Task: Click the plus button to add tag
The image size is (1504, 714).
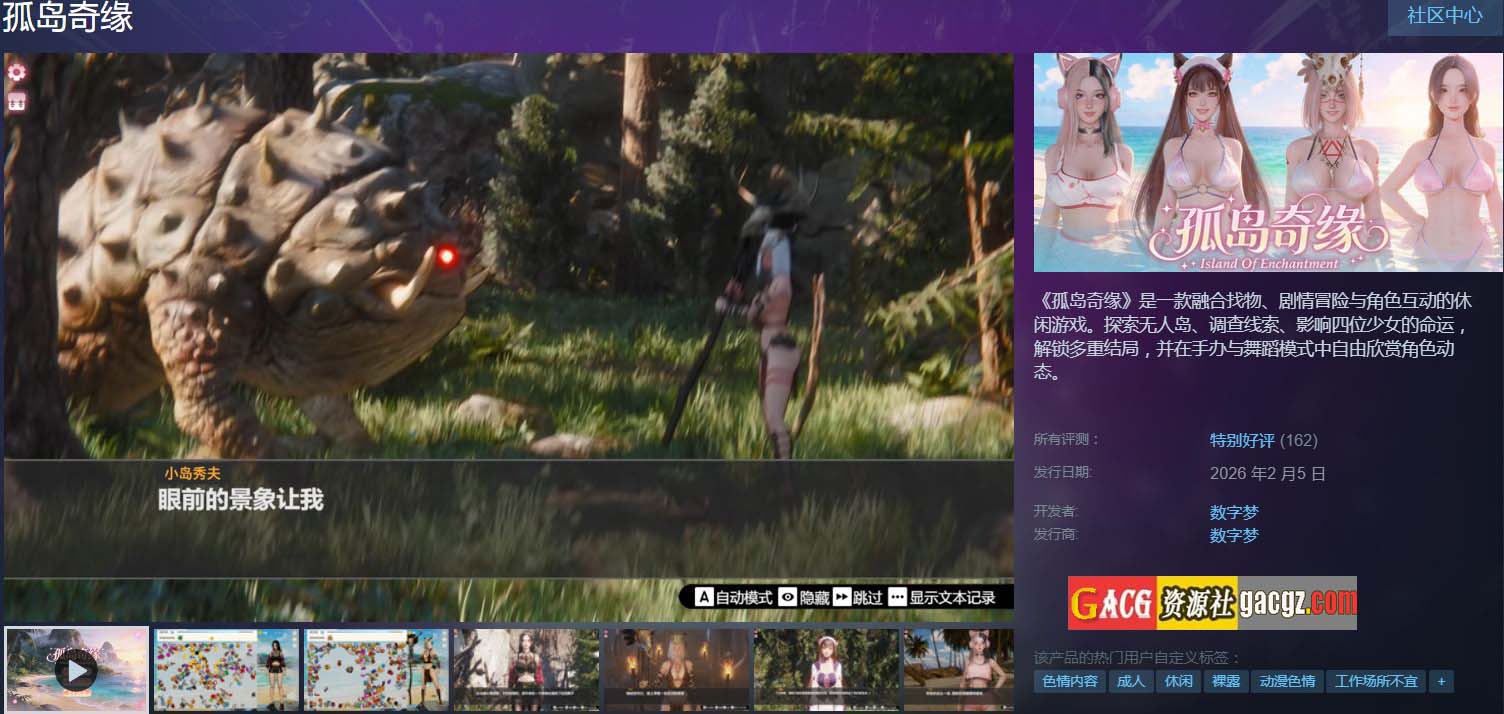Action: (x=1441, y=681)
